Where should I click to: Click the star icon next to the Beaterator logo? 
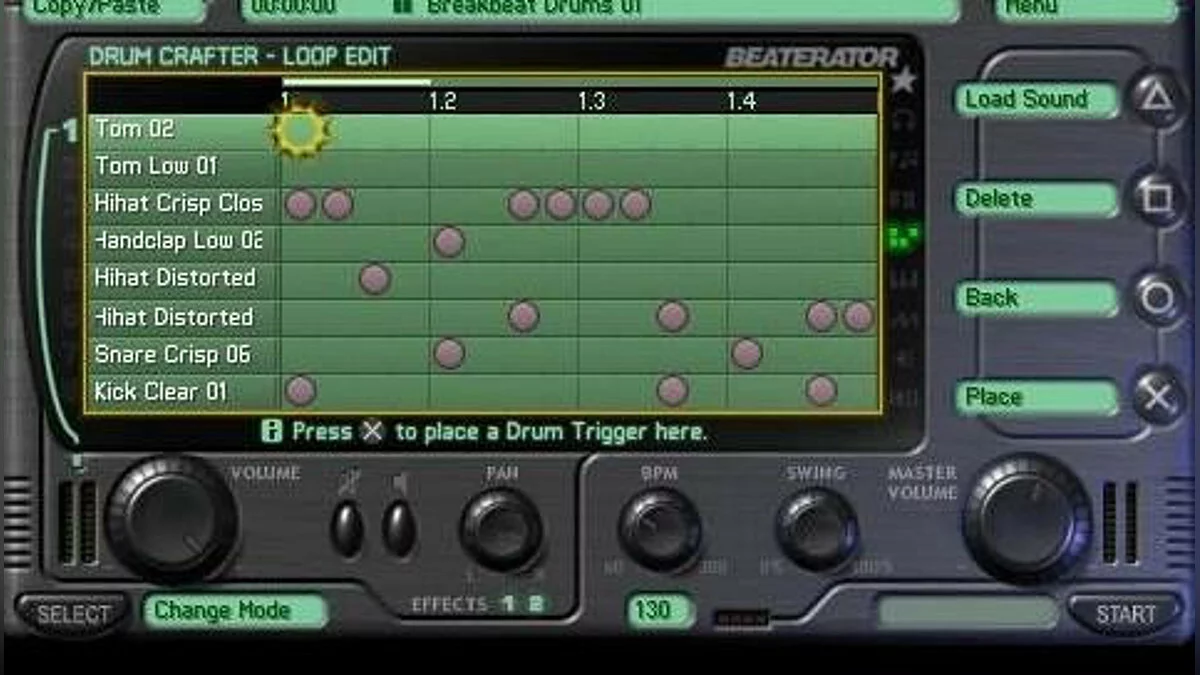tap(903, 81)
